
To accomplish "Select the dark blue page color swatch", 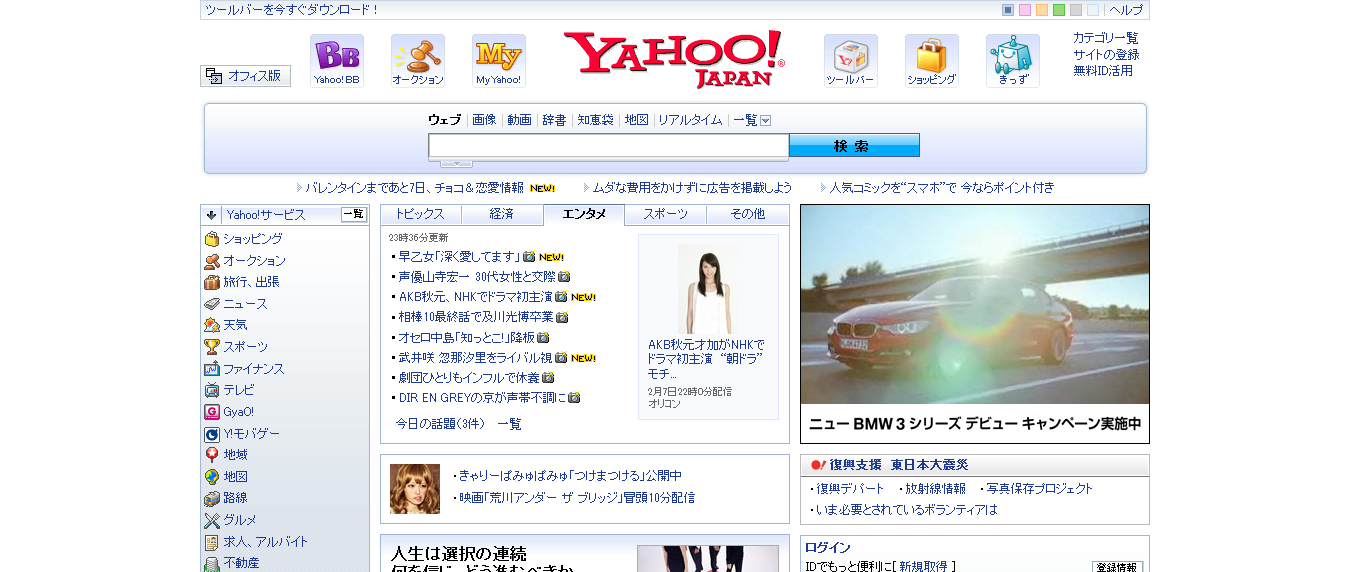I will point(1008,10).
